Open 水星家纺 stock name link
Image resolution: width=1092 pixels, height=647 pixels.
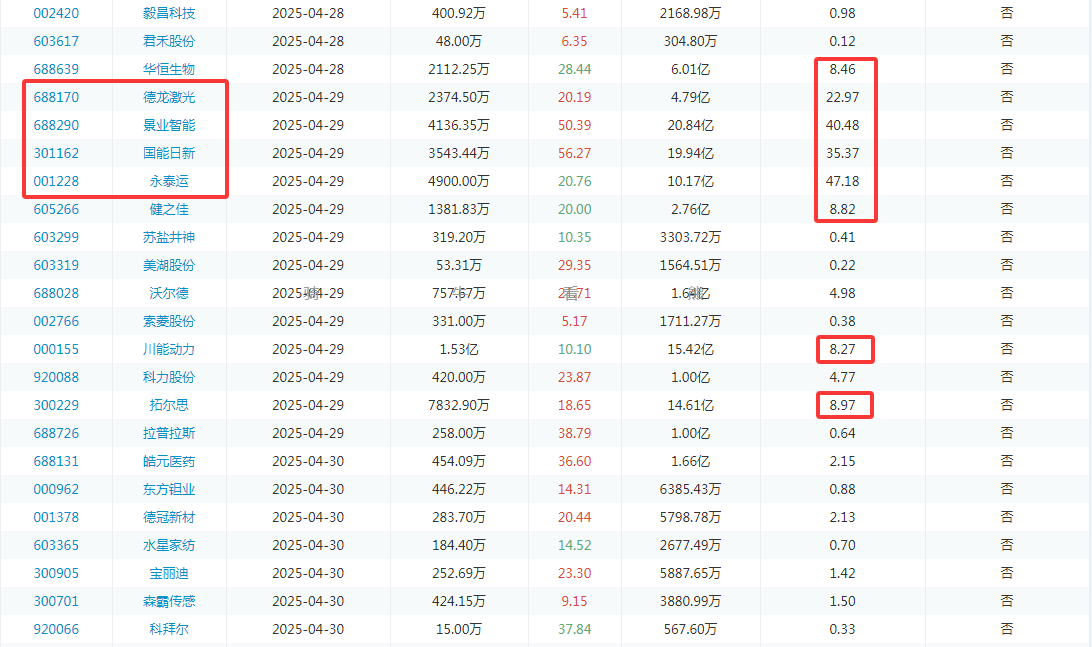click(x=169, y=545)
